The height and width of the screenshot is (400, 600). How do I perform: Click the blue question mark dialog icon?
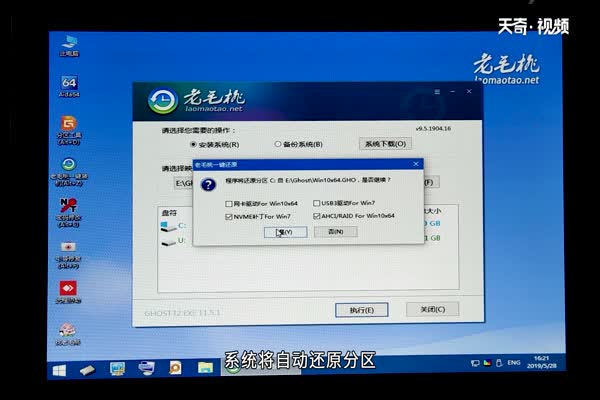click(209, 185)
